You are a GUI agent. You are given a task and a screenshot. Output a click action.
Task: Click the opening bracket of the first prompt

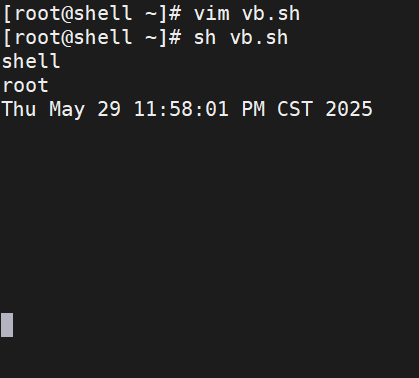[x=7, y=14]
